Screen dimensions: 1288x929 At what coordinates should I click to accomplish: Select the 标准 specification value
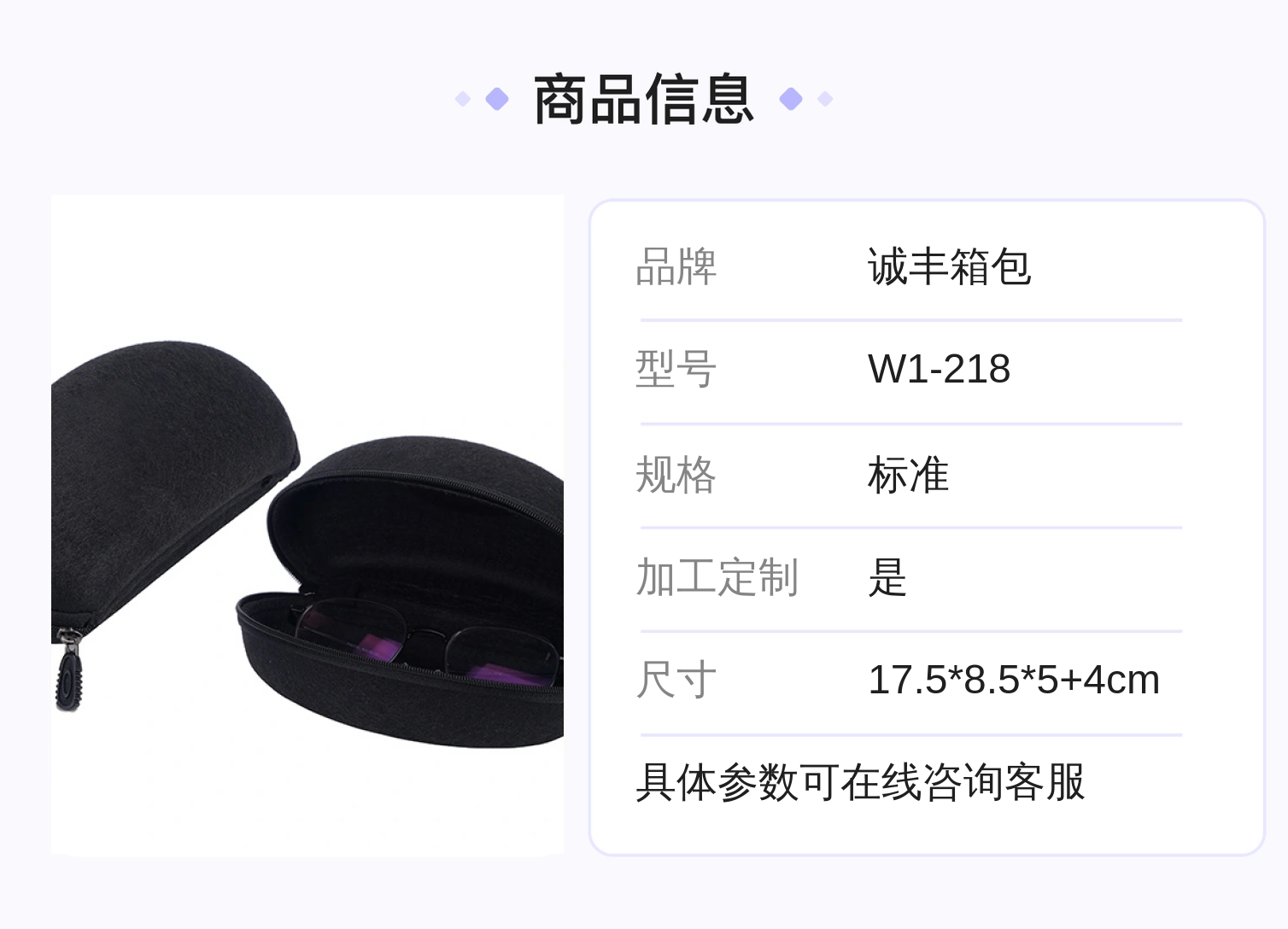click(908, 475)
